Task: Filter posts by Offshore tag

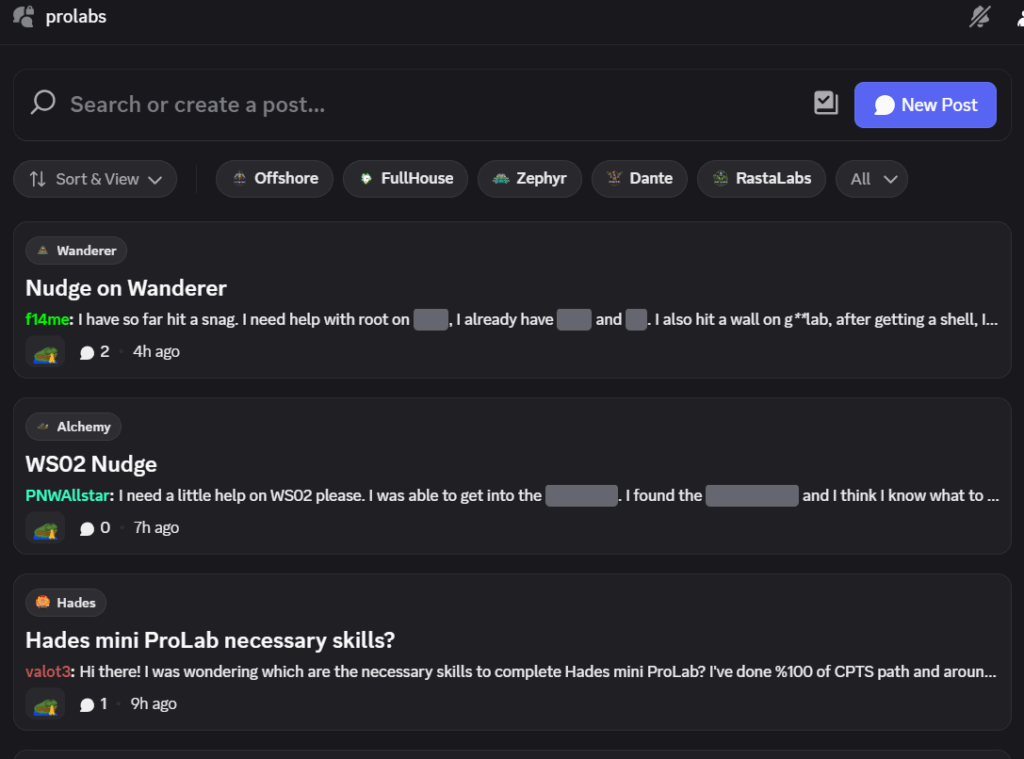Action: click(x=274, y=179)
